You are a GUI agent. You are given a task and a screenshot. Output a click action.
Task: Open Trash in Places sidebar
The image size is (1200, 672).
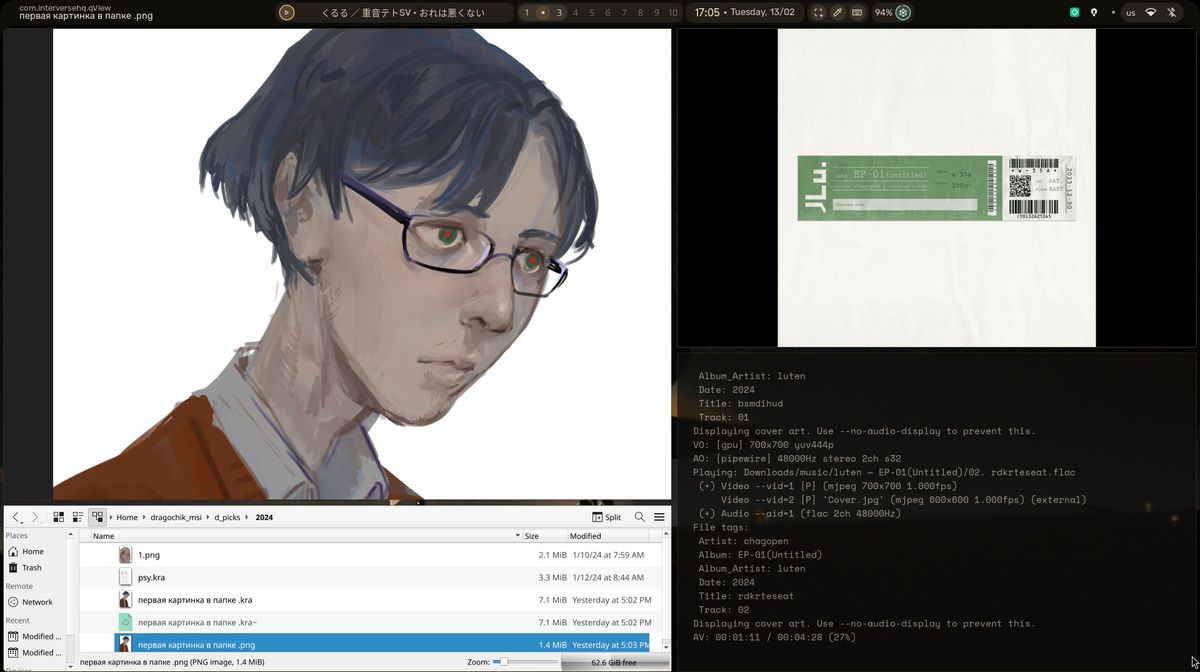tap(33, 567)
